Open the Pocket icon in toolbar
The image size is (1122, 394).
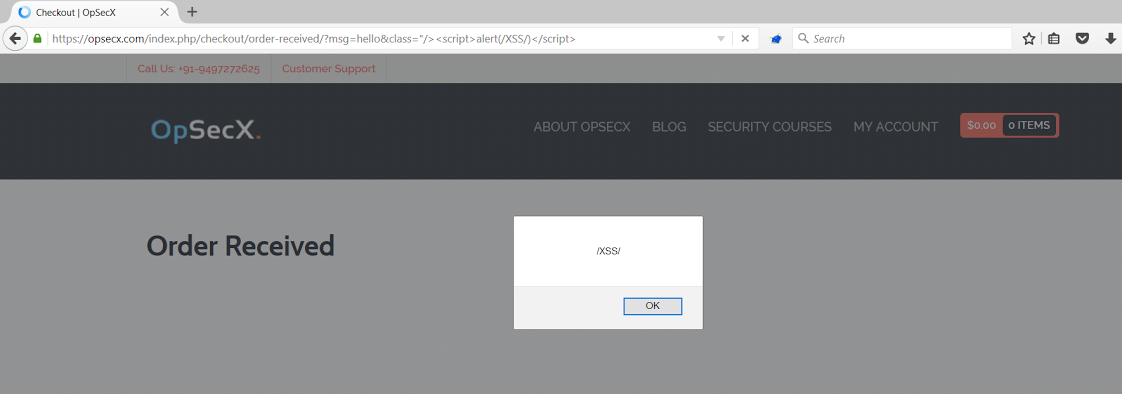pyautogui.click(x=1083, y=39)
